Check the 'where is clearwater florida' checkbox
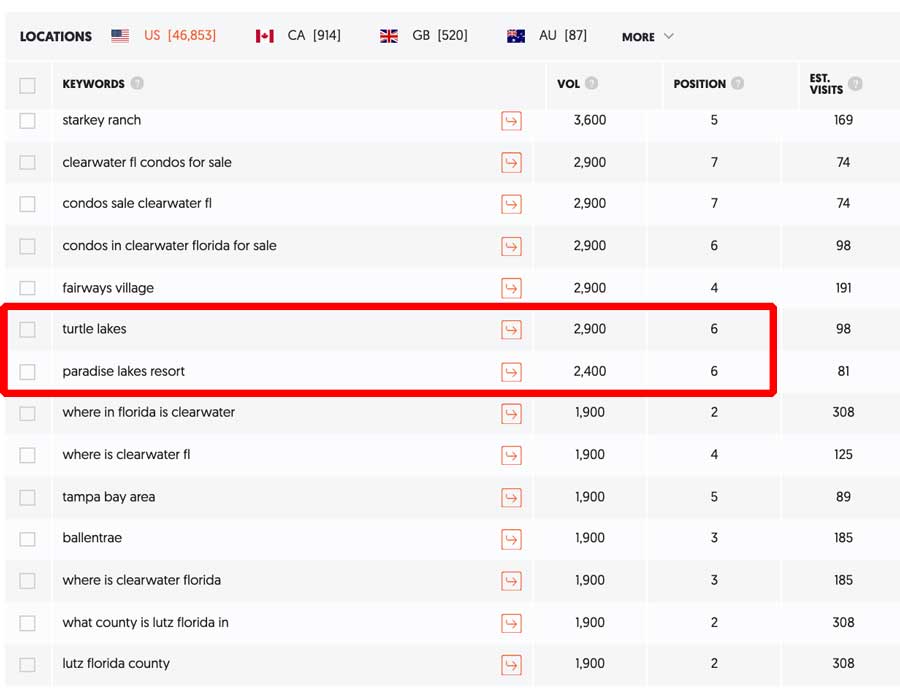900x688 pixels. tap(28, 581)
